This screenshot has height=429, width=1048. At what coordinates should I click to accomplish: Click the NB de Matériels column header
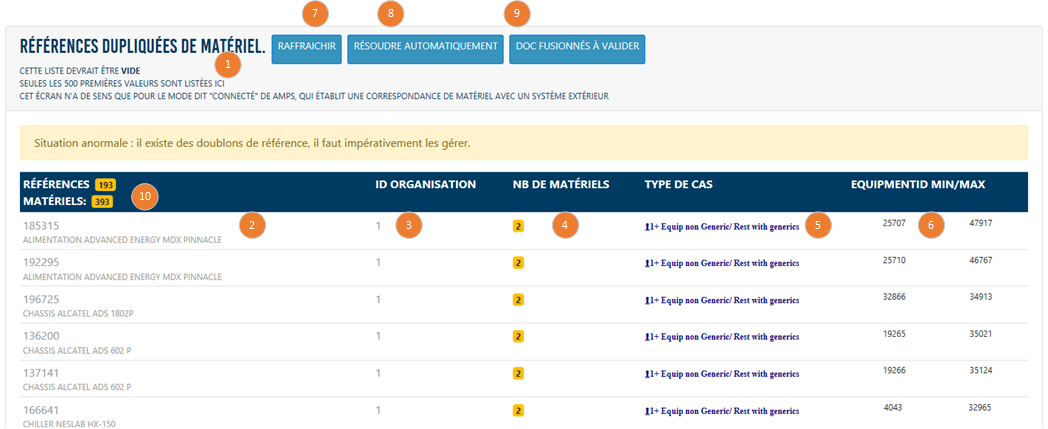click(x=562, y=184)
